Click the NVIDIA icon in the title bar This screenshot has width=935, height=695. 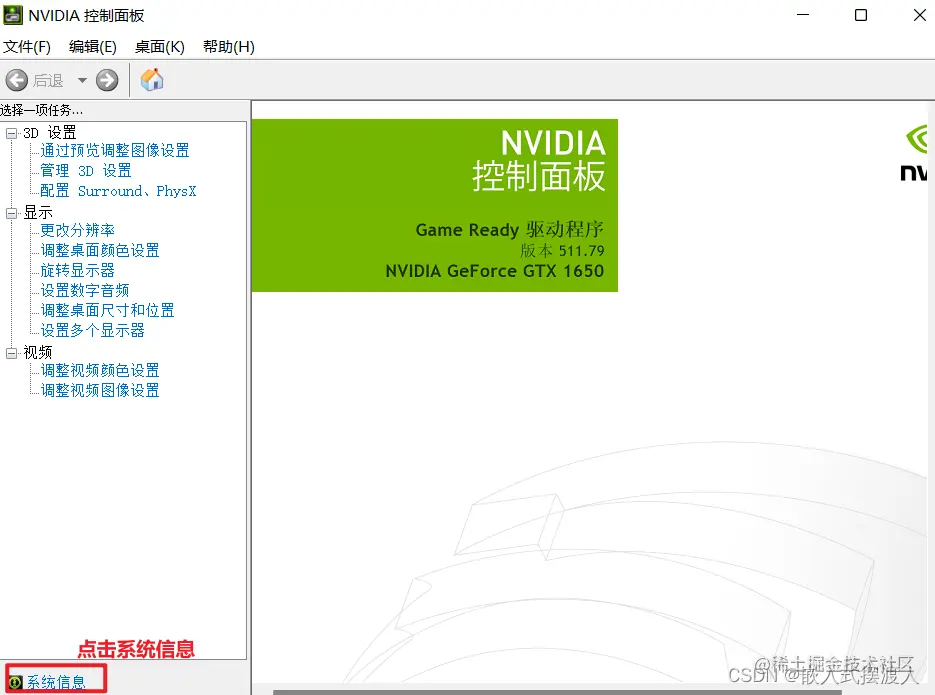coord(13,15)
